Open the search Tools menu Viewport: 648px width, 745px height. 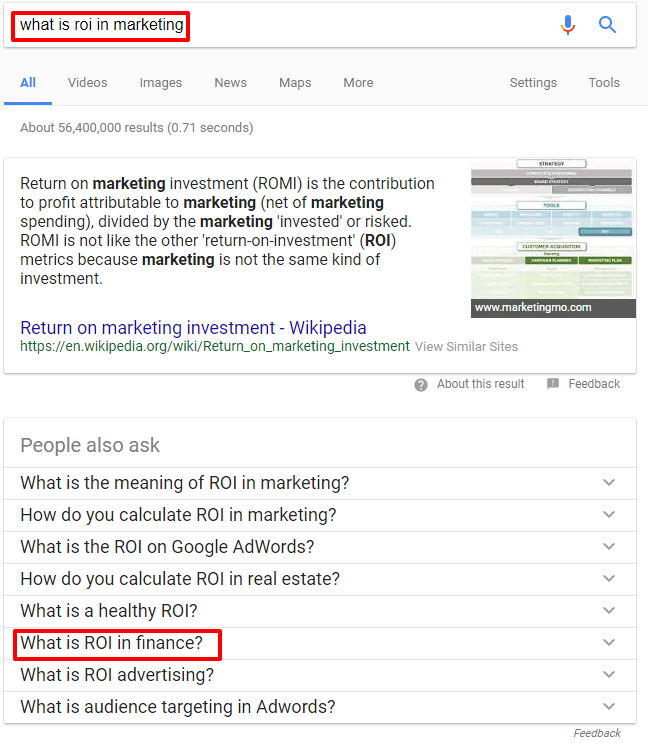coord(604,83)
